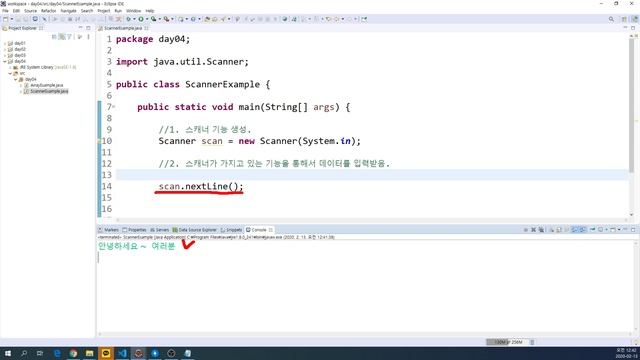Click Collapse All in Project Explorer
The width and height of the screenshot is (640, 360).
tap(54, 37)
